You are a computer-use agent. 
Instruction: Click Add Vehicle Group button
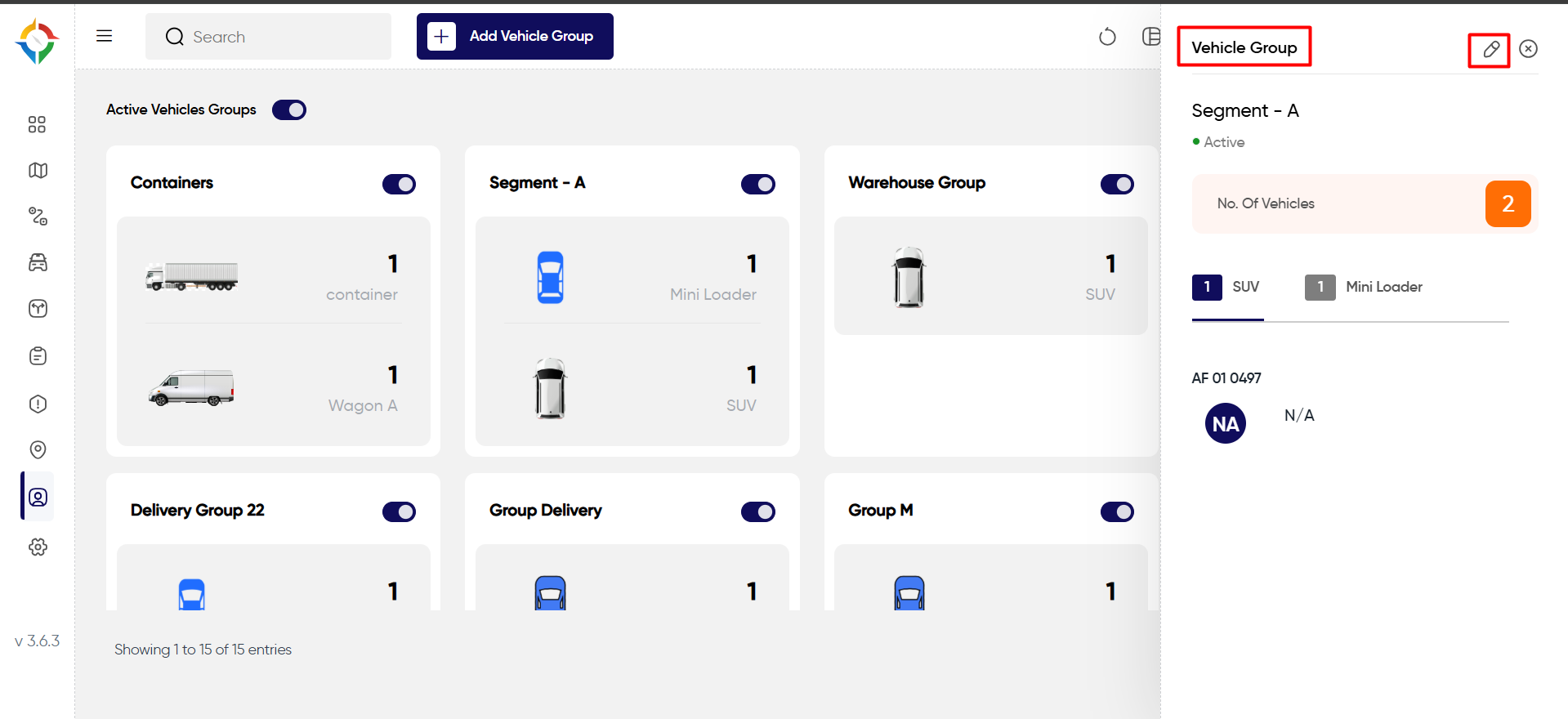point(515,36)
